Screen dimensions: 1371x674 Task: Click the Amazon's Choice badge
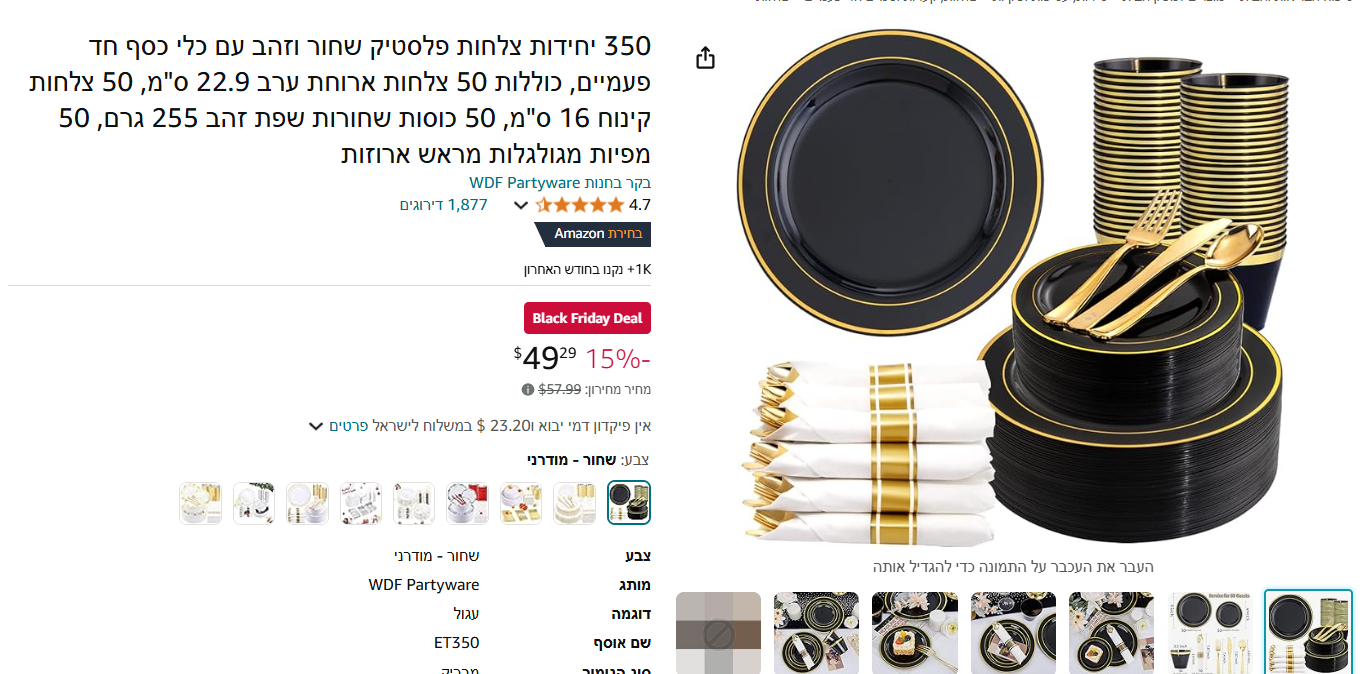click(593, 234)
